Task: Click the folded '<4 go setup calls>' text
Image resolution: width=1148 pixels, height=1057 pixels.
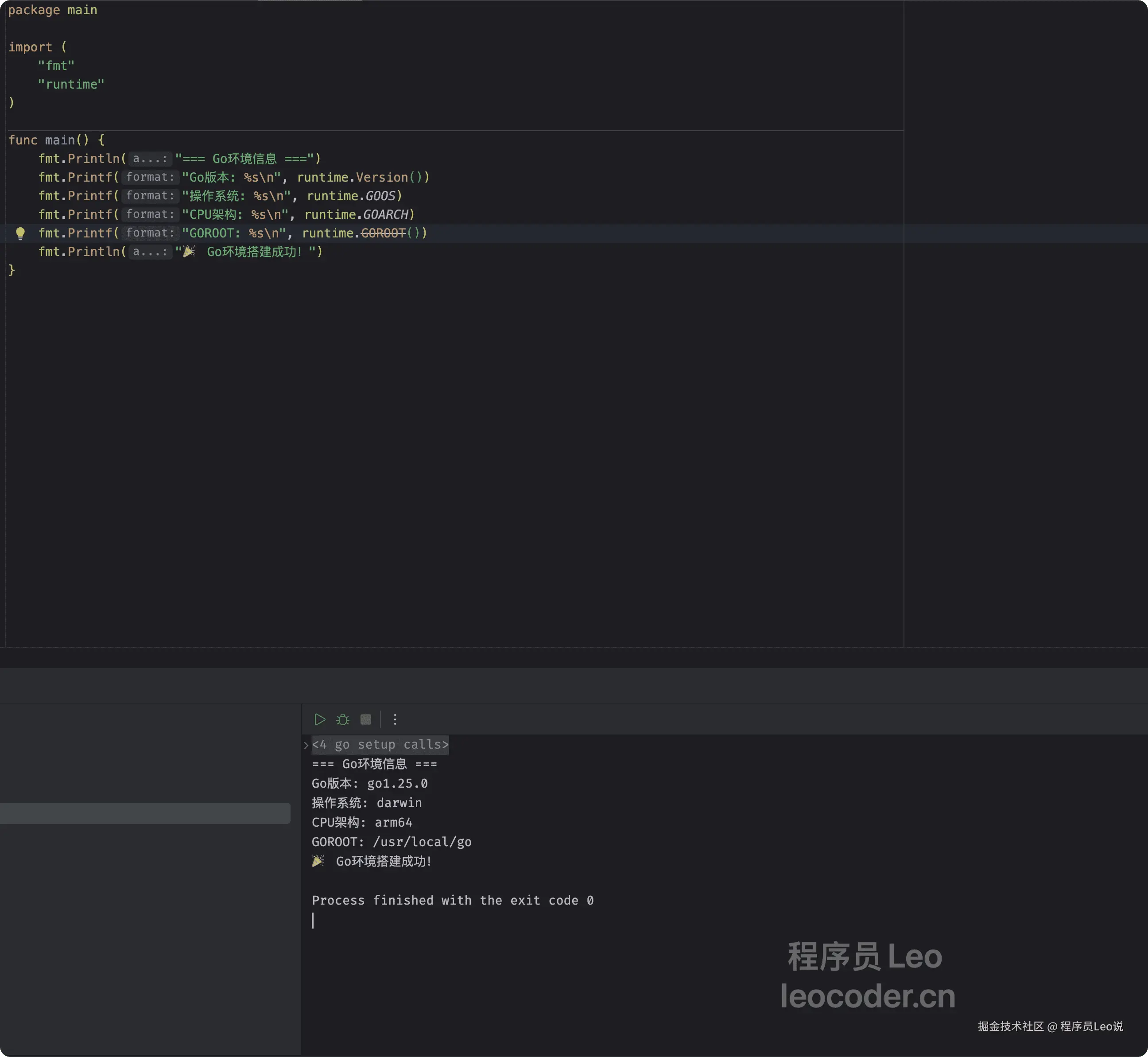Action: pos(380,745)
